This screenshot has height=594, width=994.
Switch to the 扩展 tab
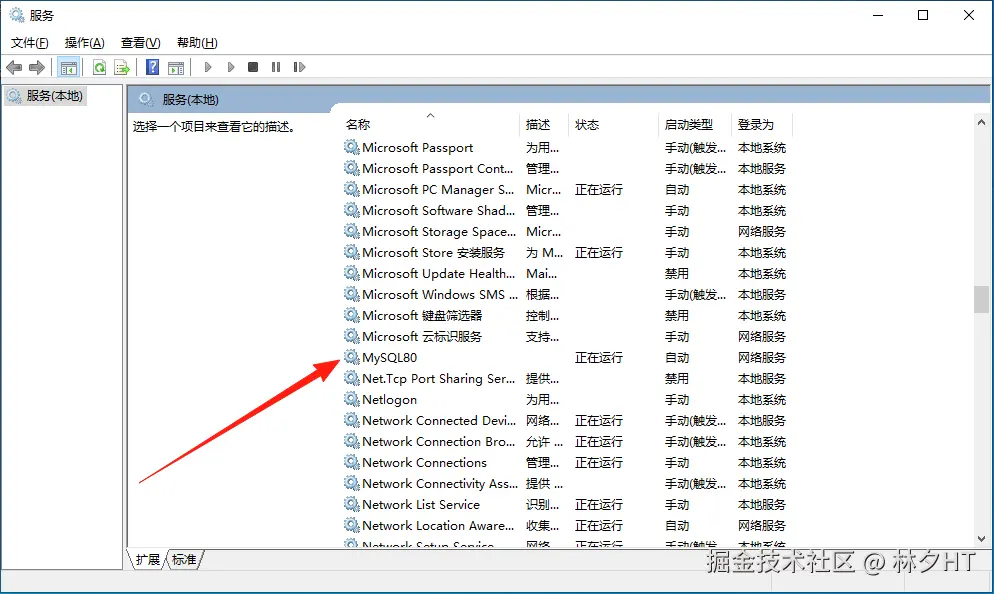[x=148, y=559]
